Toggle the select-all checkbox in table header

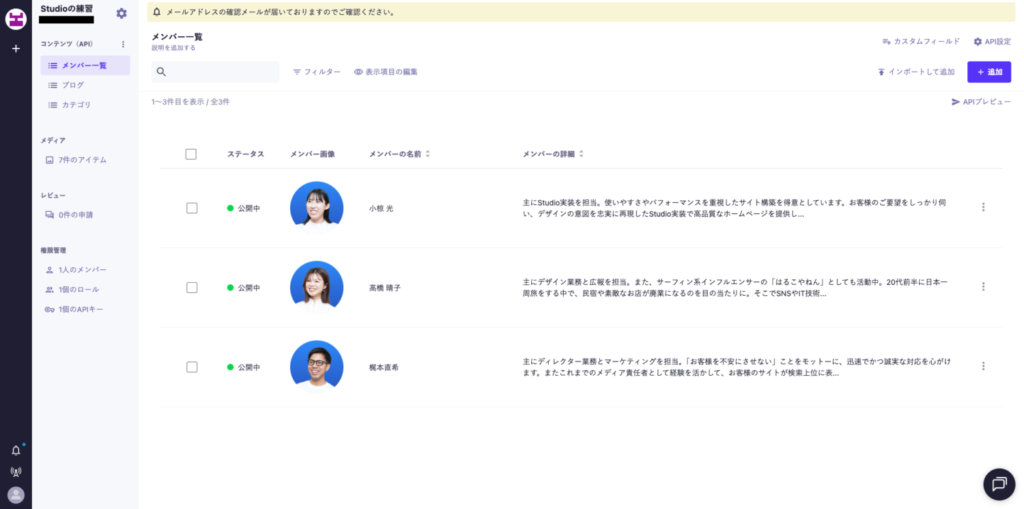pos(191,154)
